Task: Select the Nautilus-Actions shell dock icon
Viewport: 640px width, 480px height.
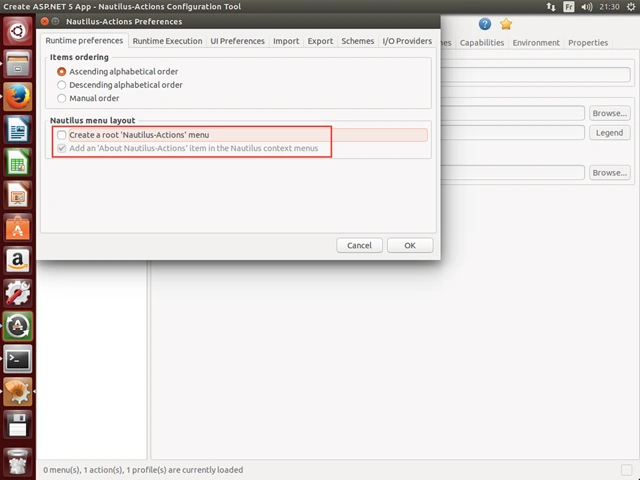Action: pos(18,391)
